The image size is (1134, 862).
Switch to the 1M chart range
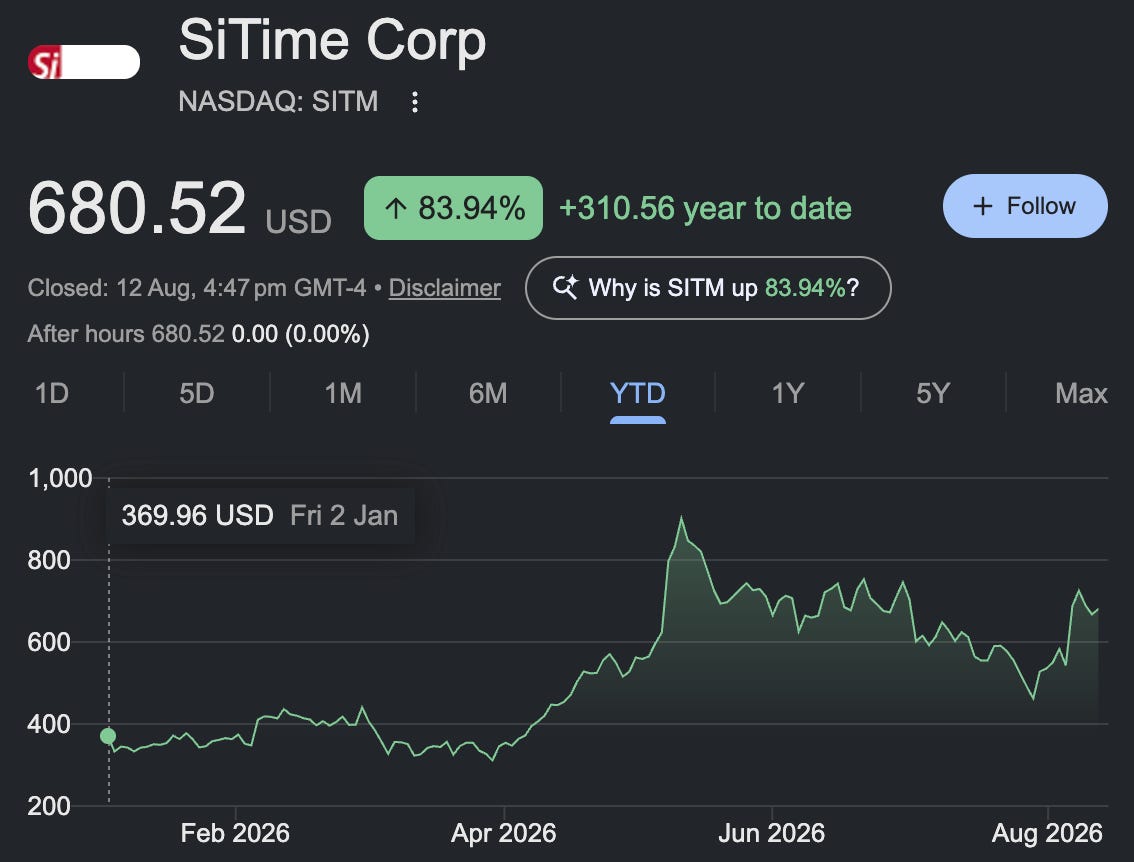click(343, 394)
